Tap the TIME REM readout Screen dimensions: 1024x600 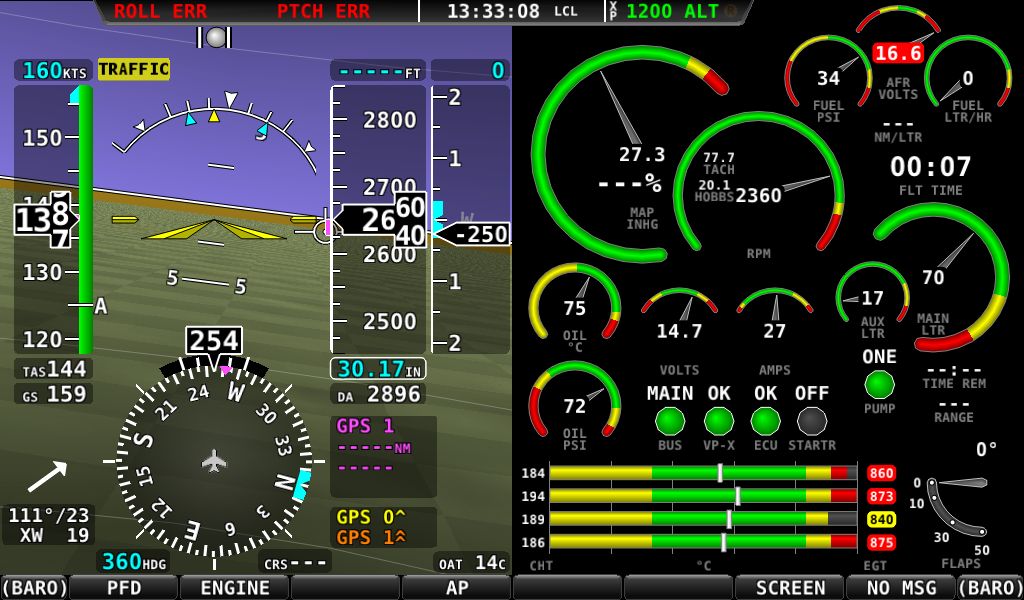pos(953,377)
